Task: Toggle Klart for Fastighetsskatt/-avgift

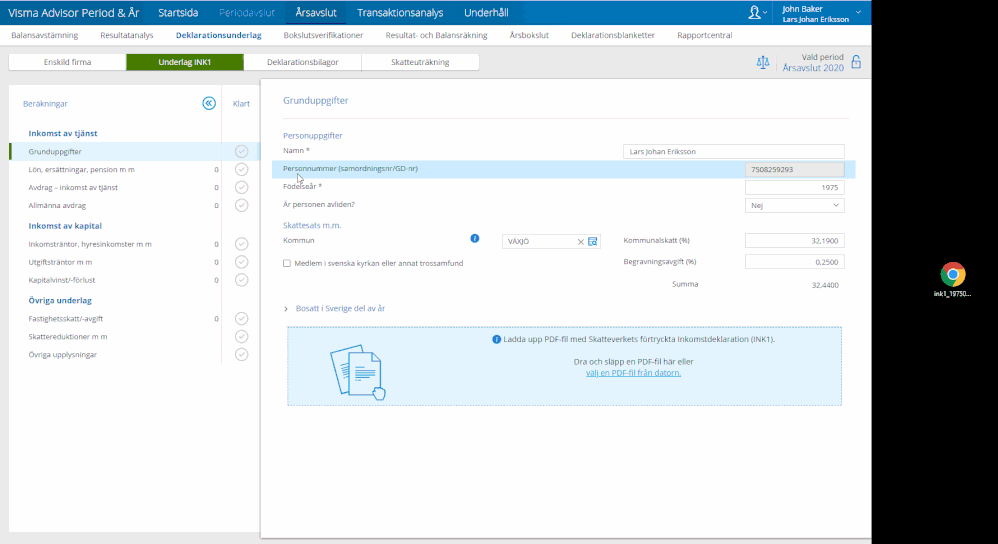Action: (x=241, y=319)
